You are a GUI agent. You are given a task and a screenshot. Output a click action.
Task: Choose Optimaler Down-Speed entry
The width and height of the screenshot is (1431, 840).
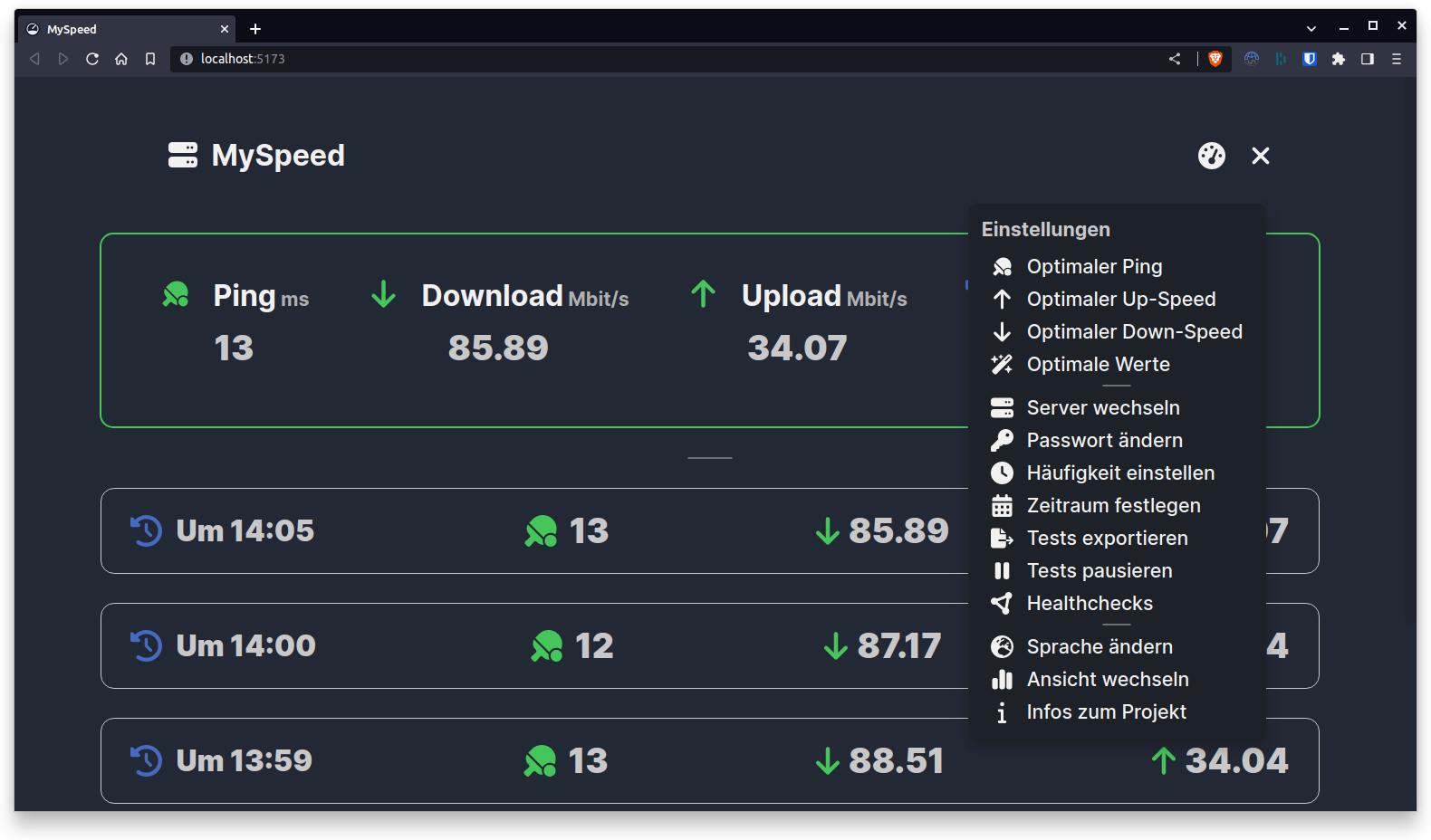point(1117,331)
